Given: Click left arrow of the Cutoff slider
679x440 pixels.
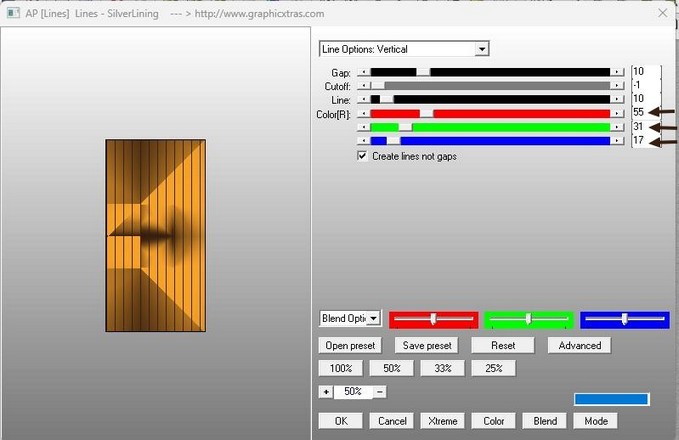Looking at the screenshot, I should [363, 86].
